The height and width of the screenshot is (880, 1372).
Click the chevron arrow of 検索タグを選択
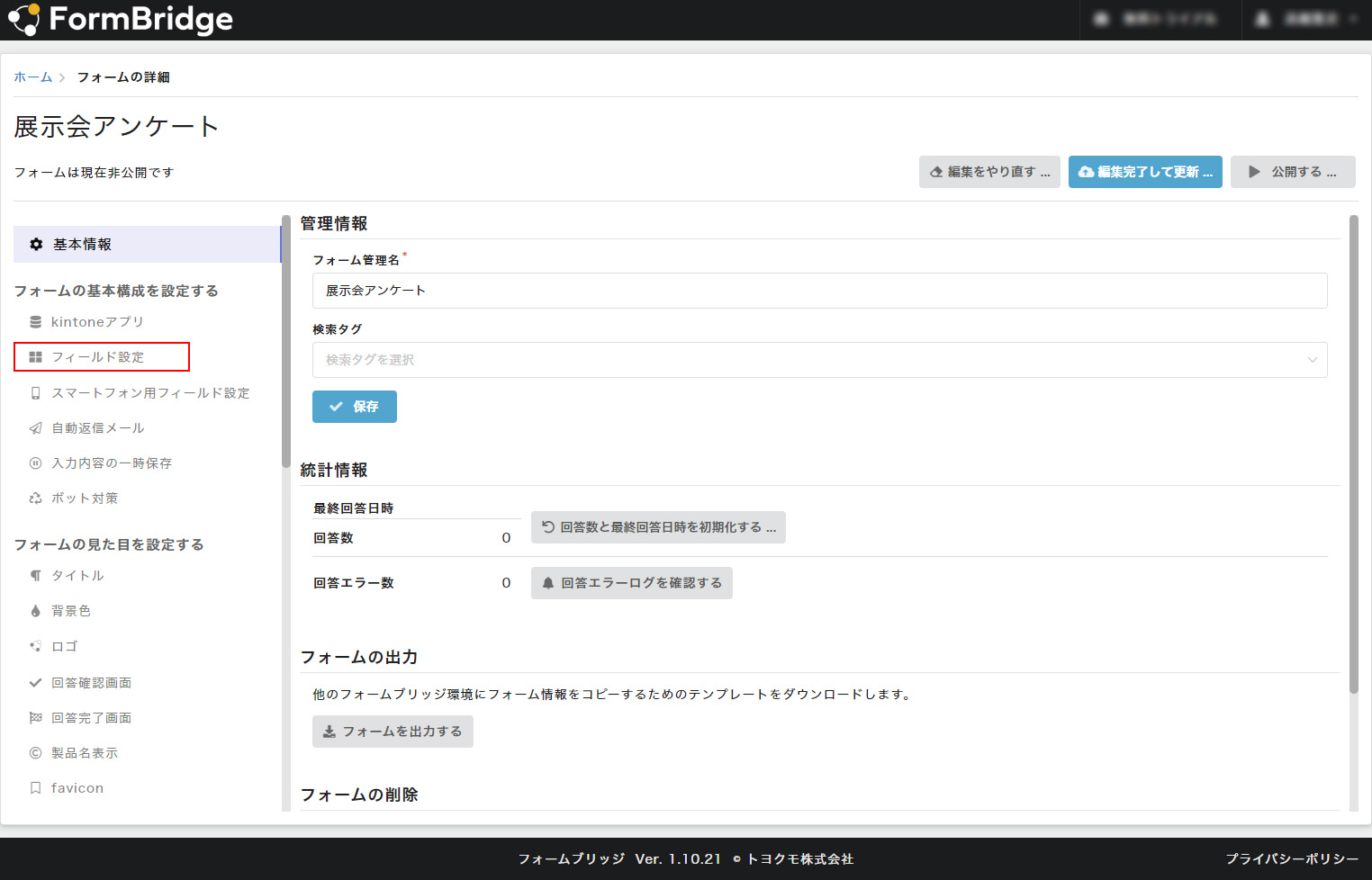click(x=1312, y=360)
